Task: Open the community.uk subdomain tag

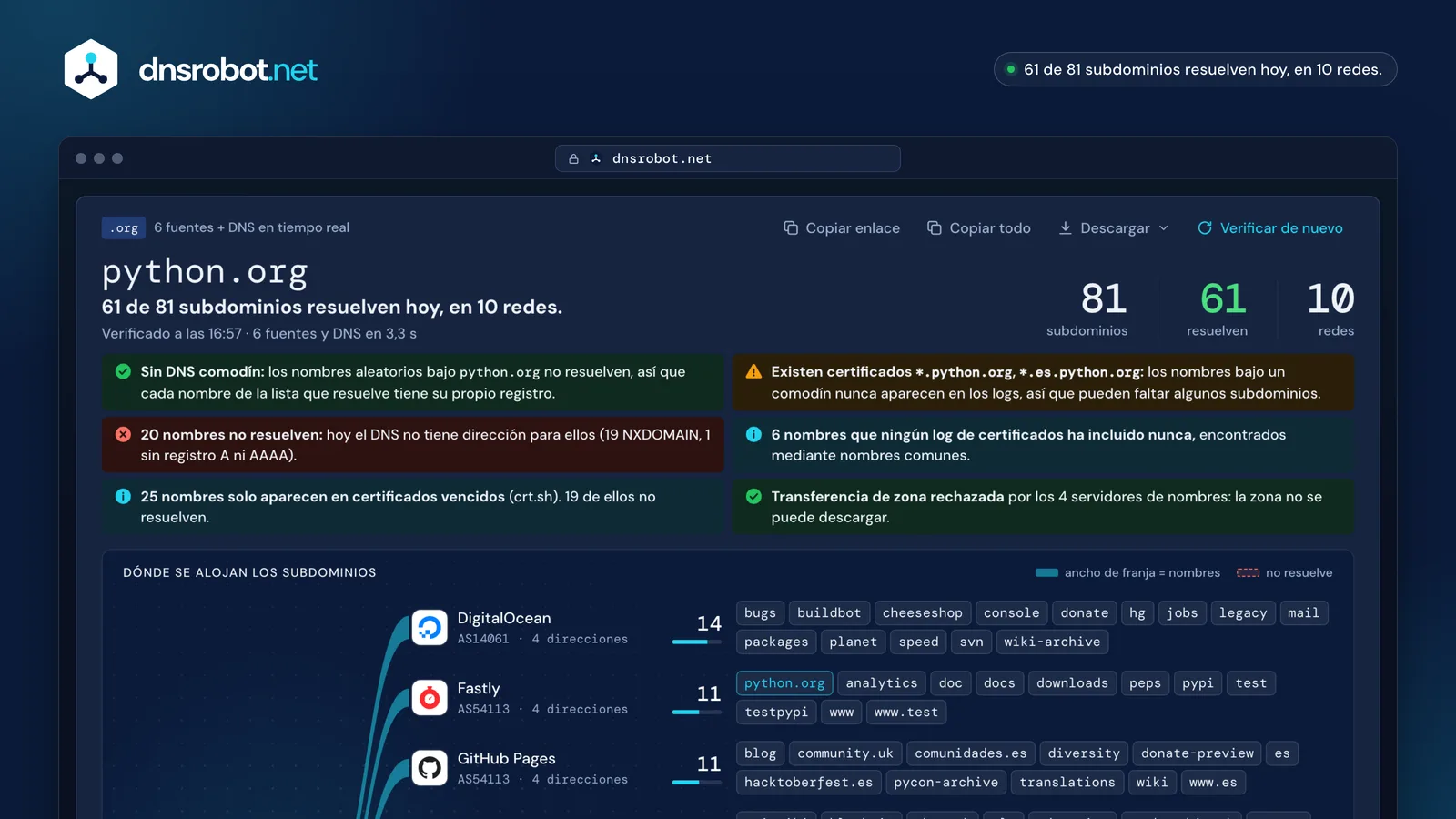Action: pyautogui.click(x=845, y=753)
